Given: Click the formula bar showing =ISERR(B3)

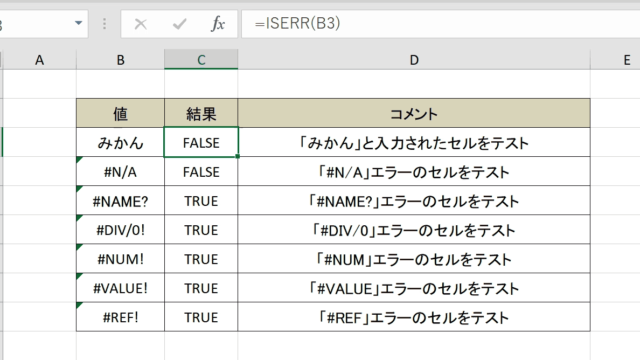Looking at the screenshot, I should point(441,24).
